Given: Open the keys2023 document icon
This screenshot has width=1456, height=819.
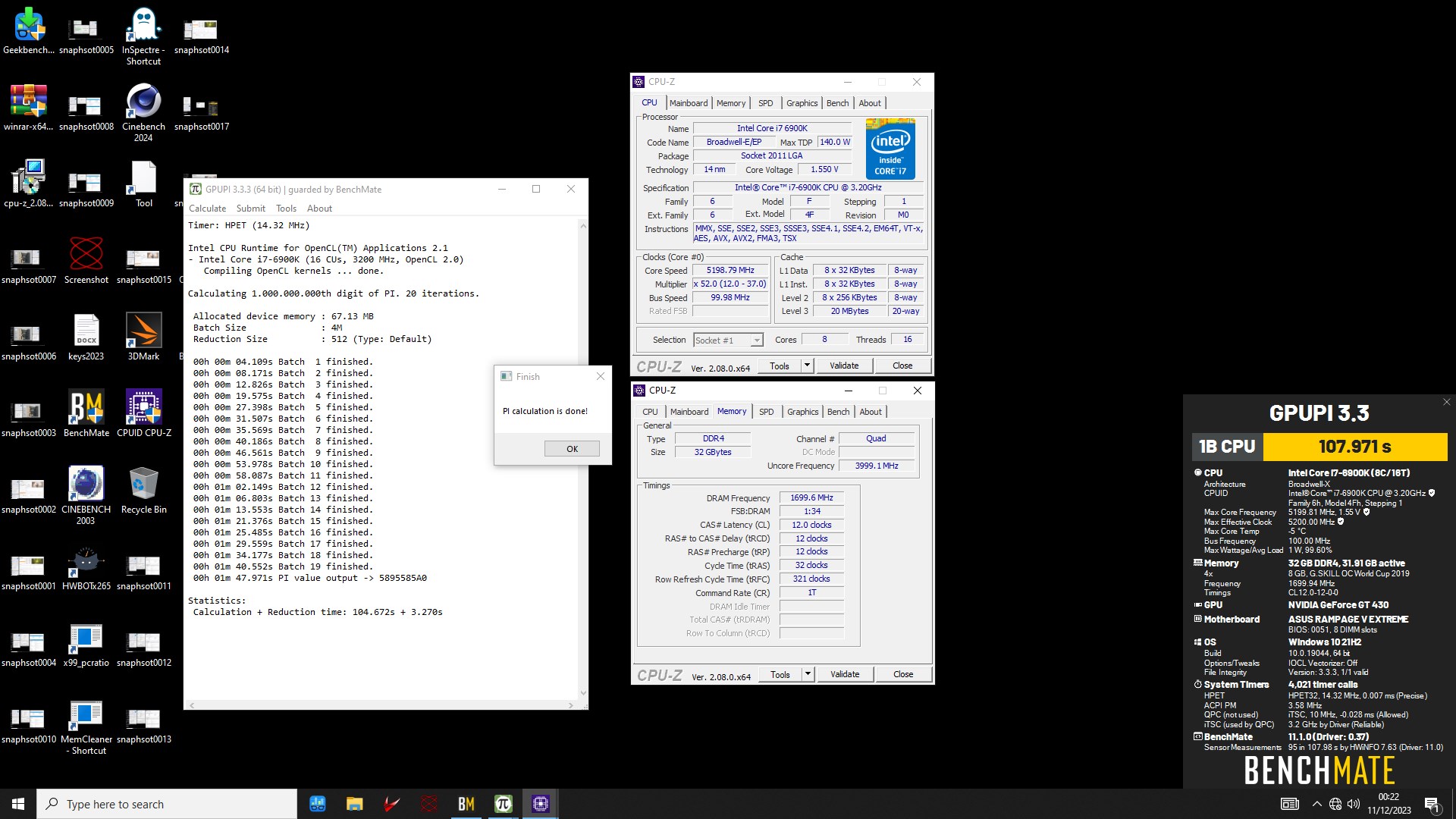Looking at the screenshot, I should point(86,337).
